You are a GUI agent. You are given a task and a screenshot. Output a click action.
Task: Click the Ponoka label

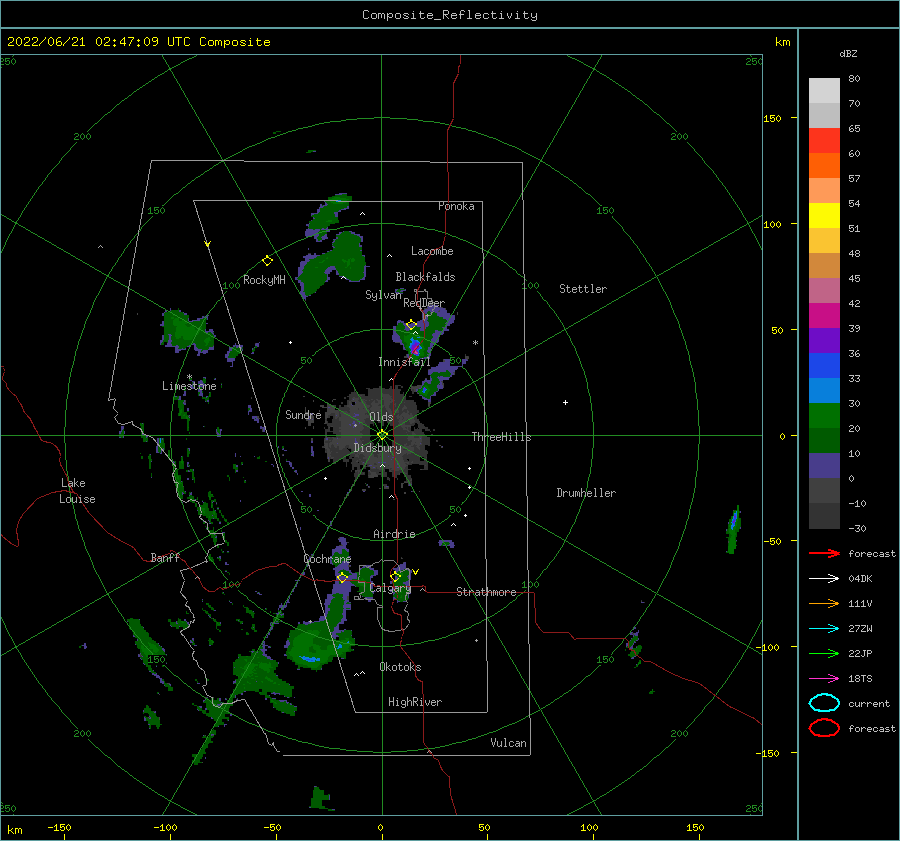tap(456, 206)
